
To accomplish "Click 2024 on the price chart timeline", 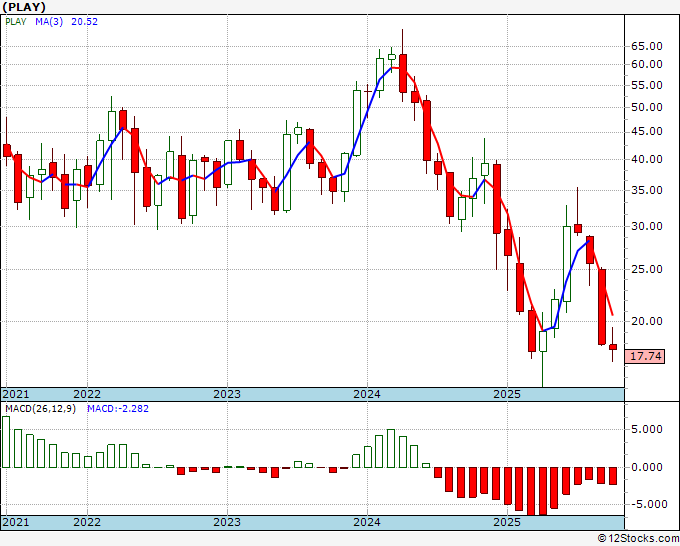I will coord(367,394).
